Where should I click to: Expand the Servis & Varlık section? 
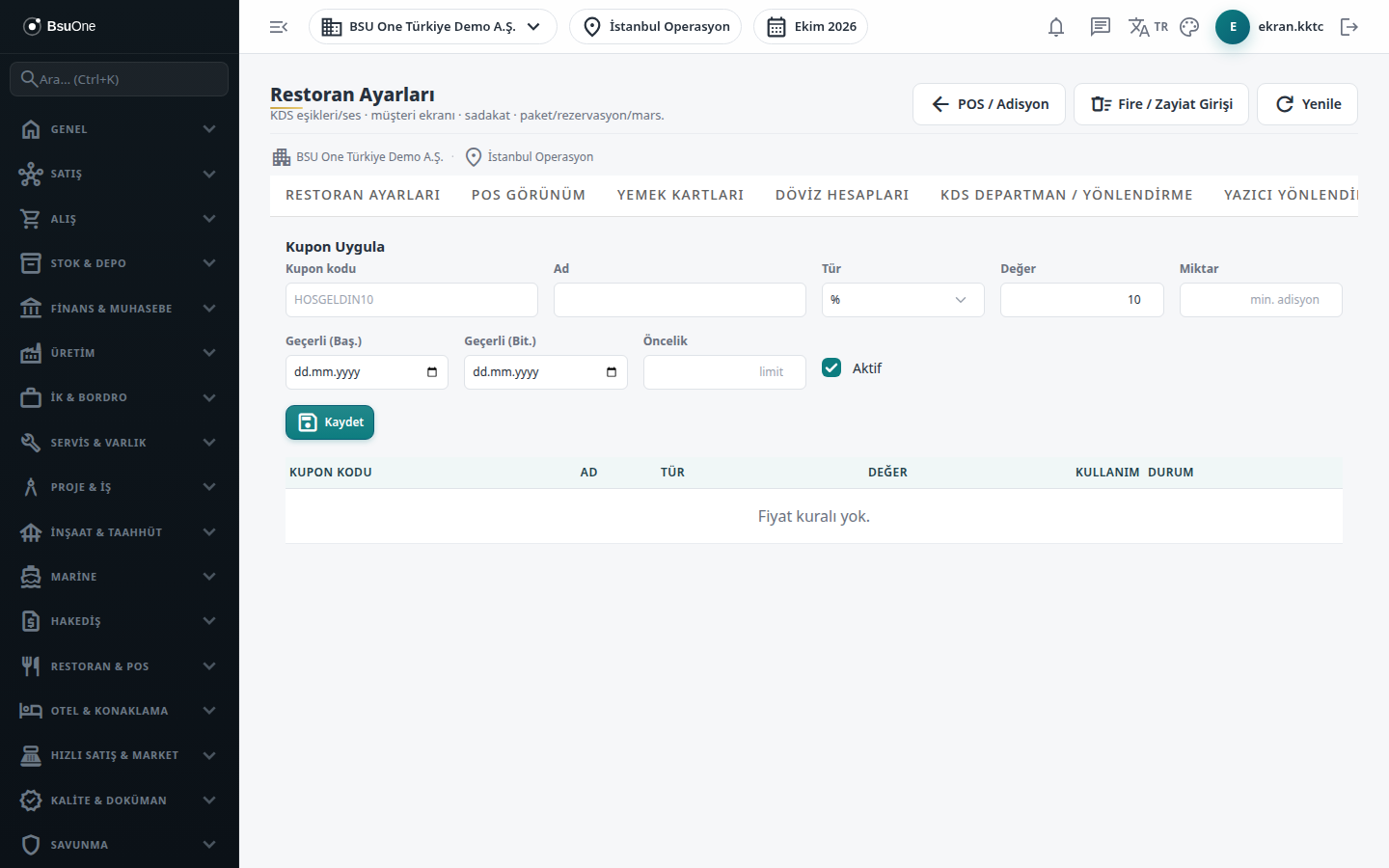[x=120, y=443]
